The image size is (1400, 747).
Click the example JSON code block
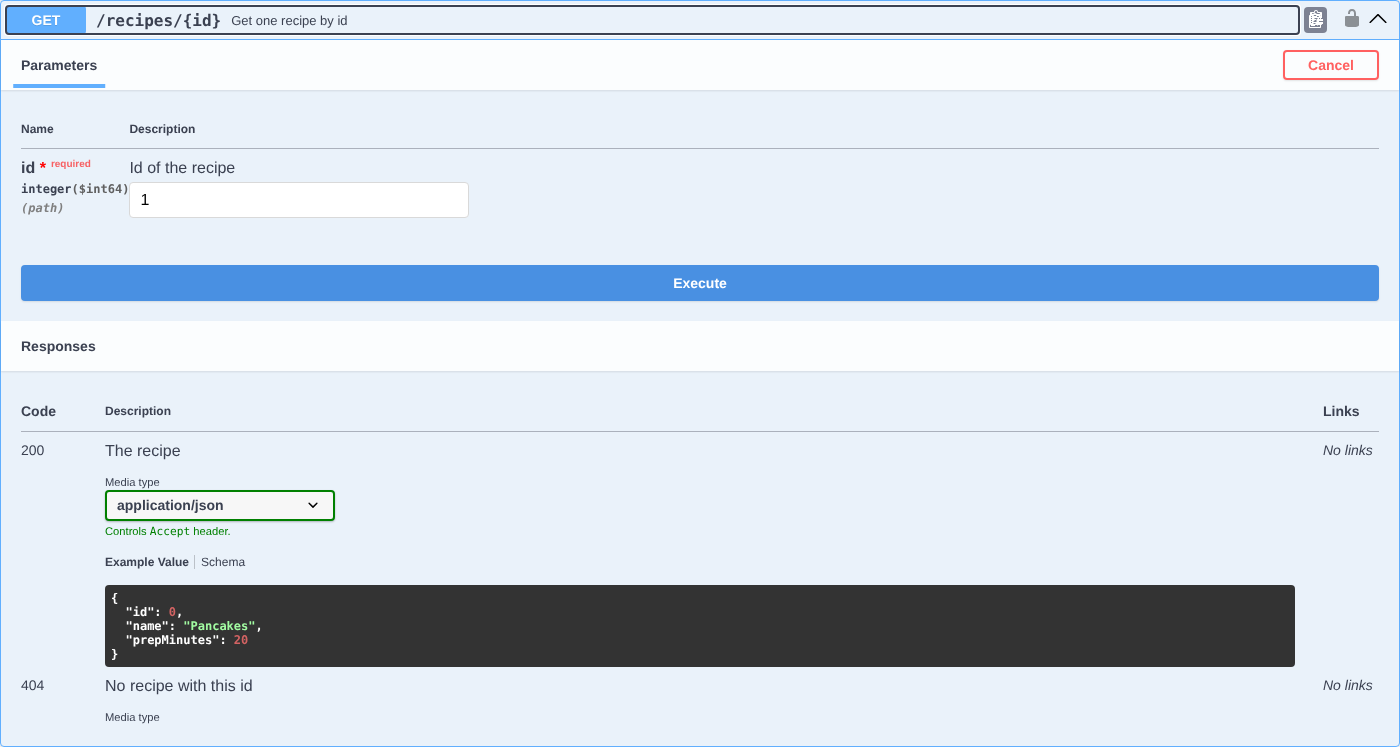[700, 626]
